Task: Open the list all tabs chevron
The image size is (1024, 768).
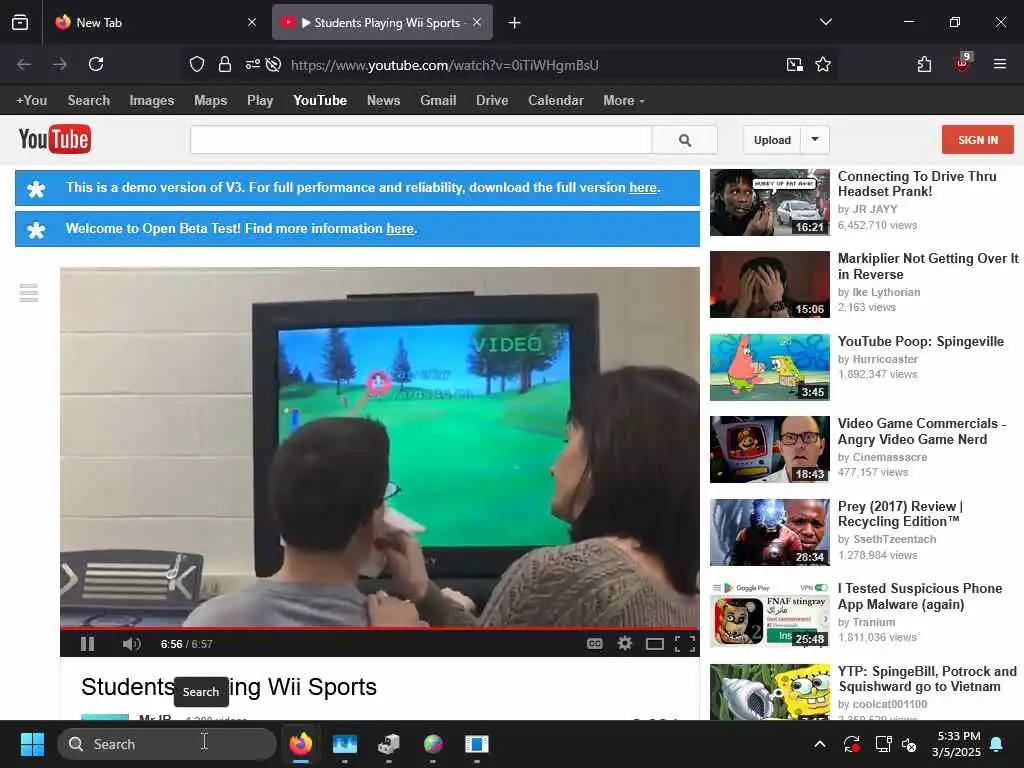Action: (x=825, y=22)
